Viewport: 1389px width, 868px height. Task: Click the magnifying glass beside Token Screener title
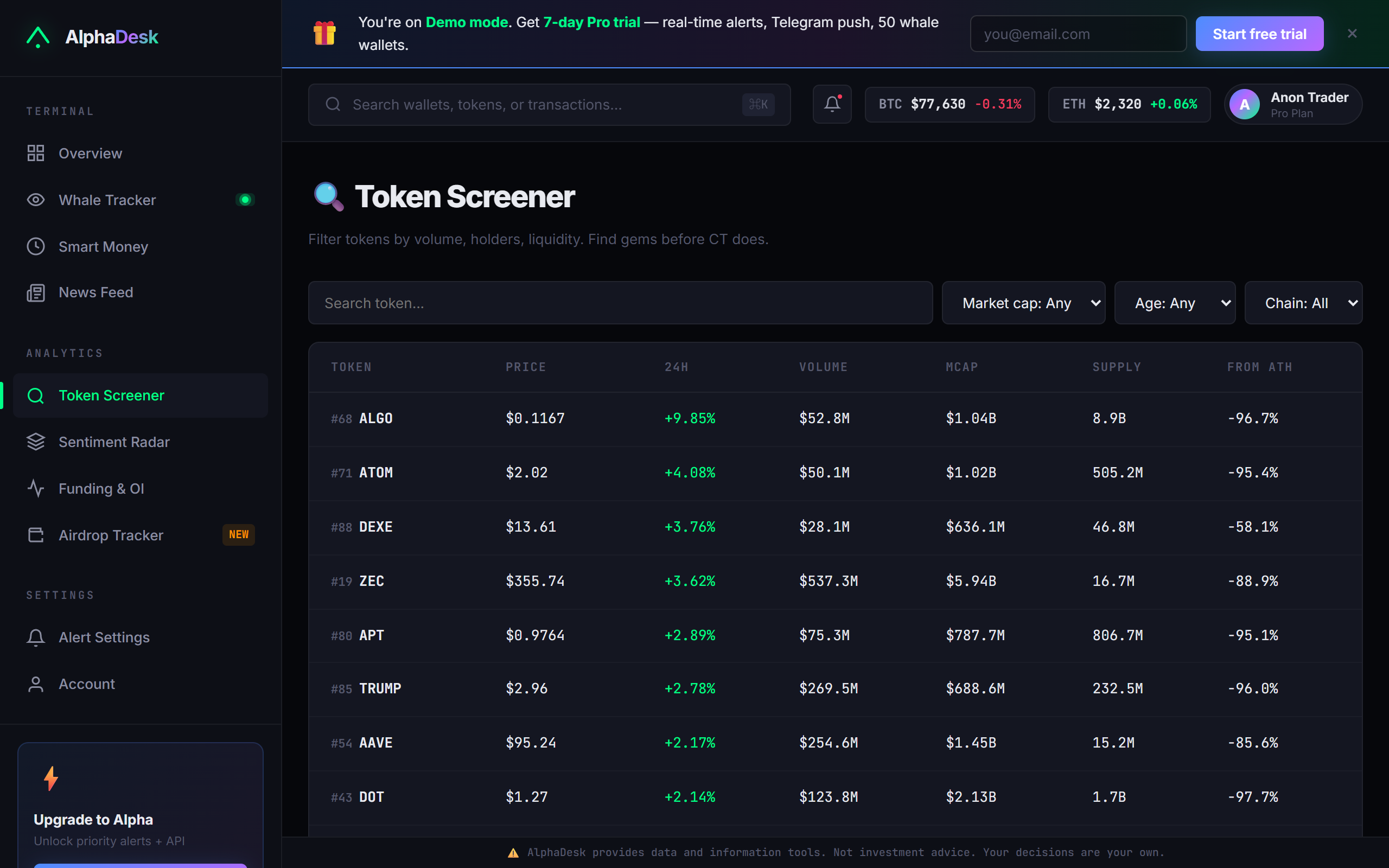328,196
